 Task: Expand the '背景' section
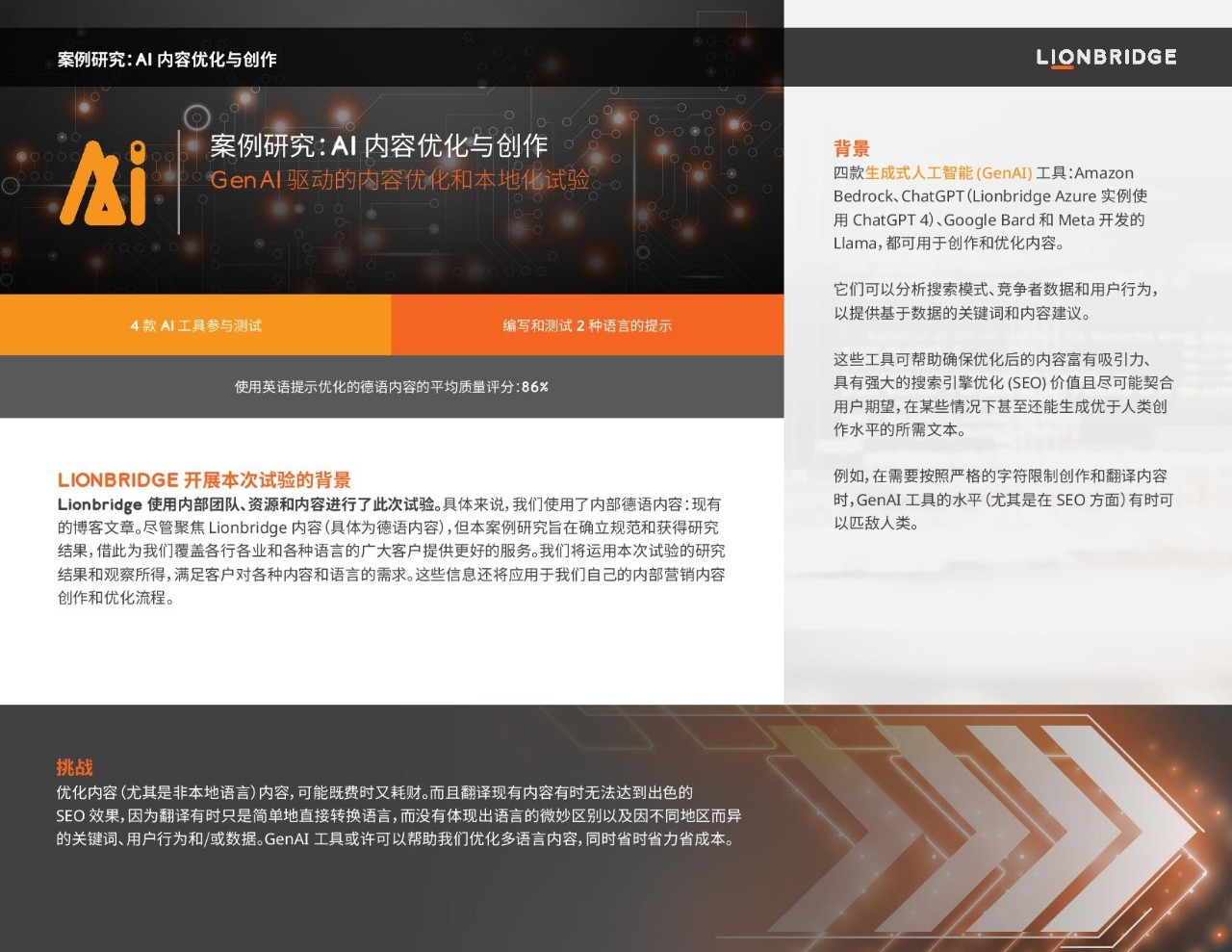pyautogui.click(x=849, y=149)
